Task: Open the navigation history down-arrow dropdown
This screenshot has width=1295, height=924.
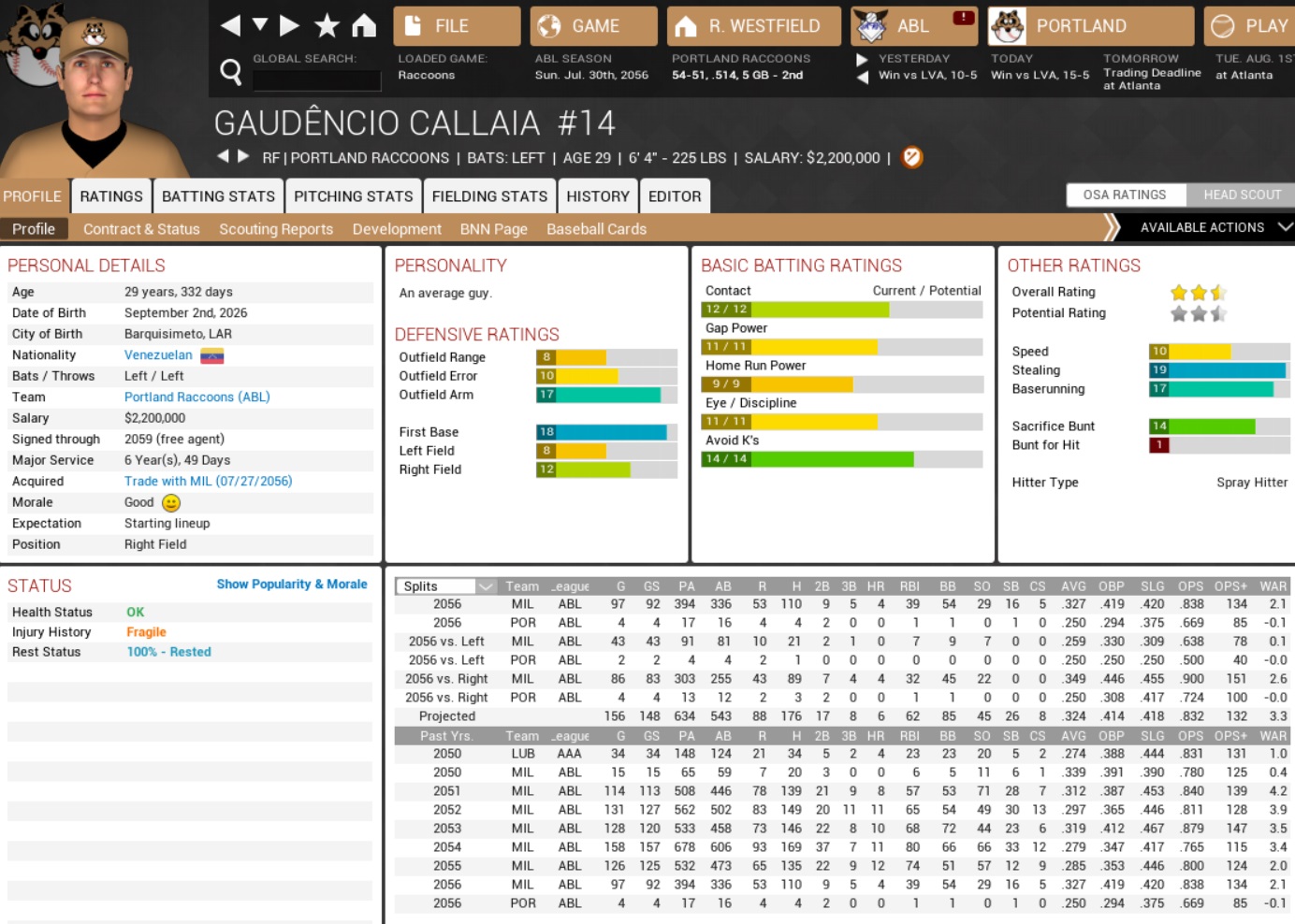Action: coord(260,25)
